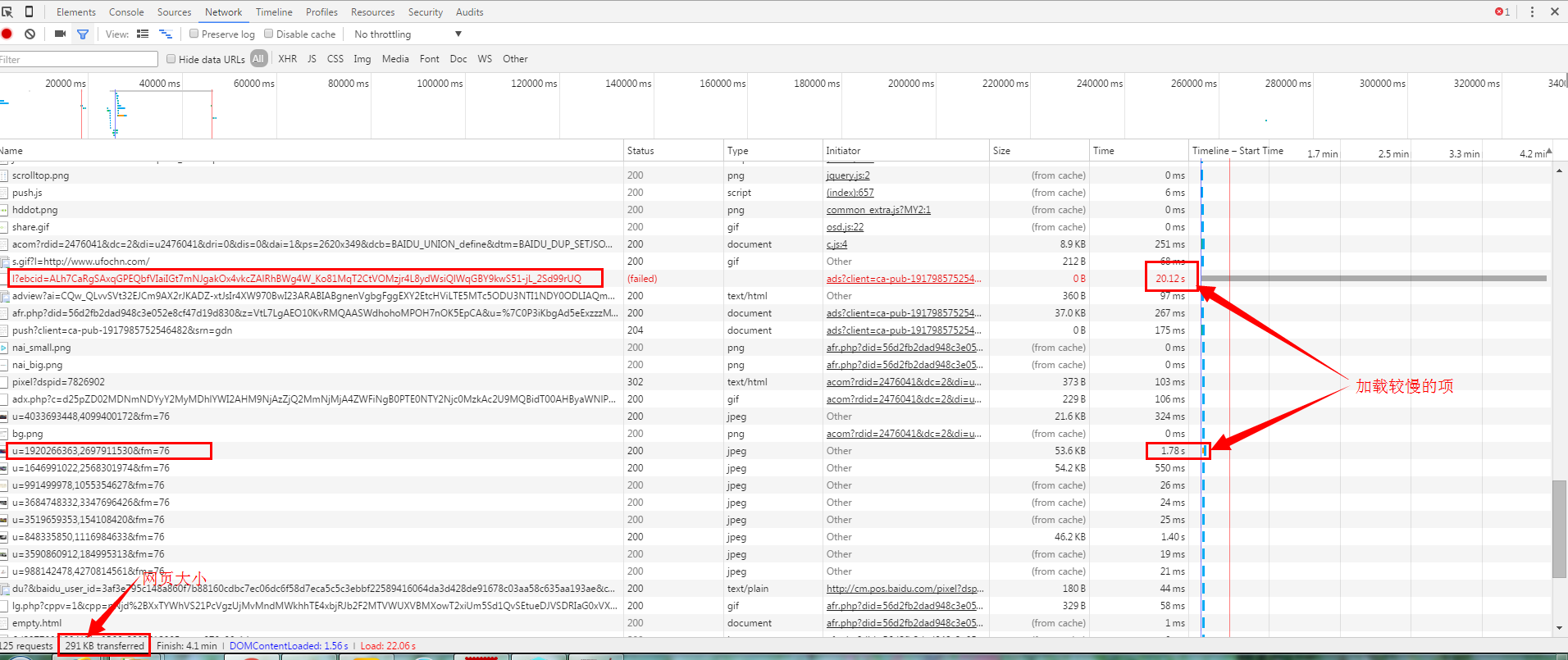Open the Resources tab
Viewport: 1568px width, 660px height.
pyautogui.click(x=372, y=11)
